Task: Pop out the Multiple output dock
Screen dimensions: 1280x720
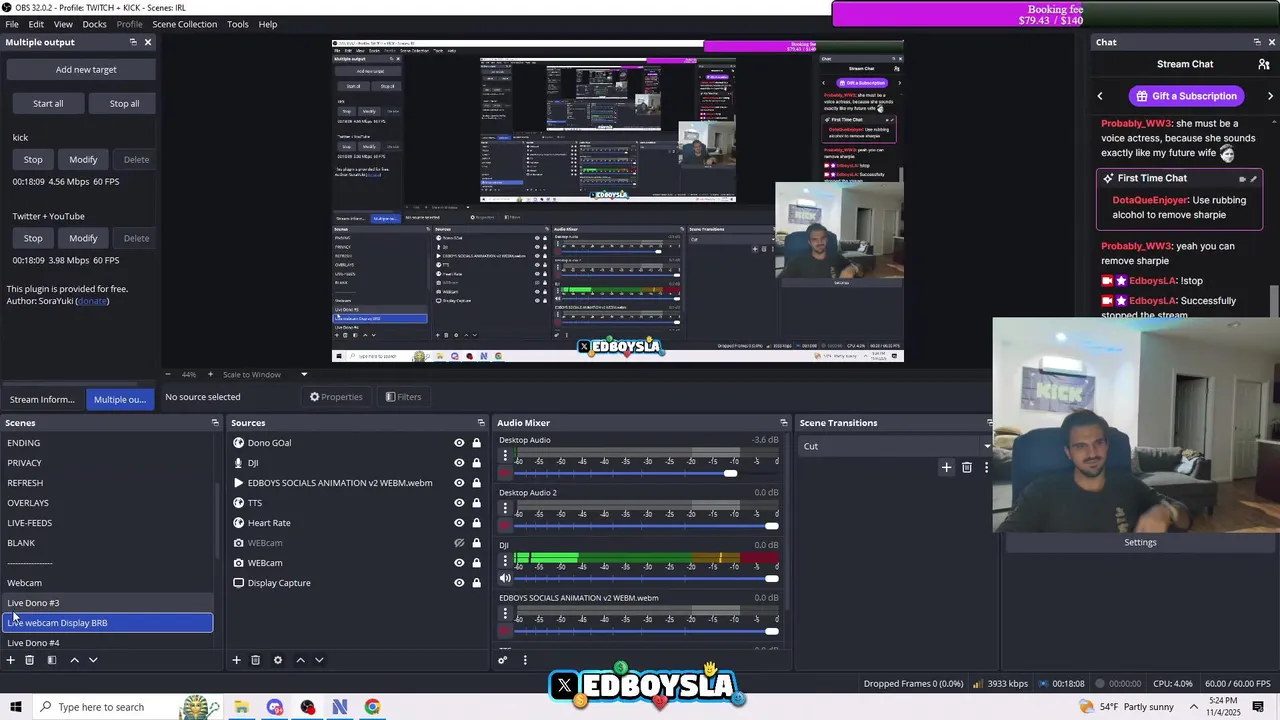Action: click(x=133, y=42)
